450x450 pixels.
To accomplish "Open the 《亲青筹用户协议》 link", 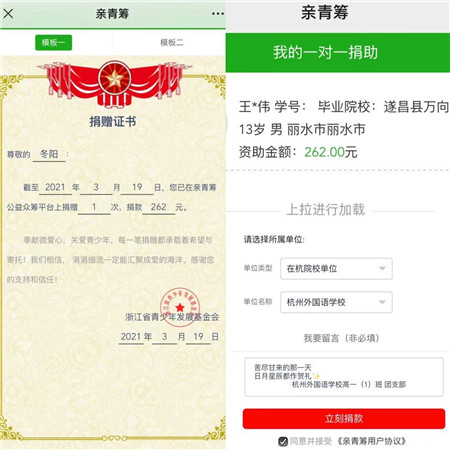I will (371, 442).
